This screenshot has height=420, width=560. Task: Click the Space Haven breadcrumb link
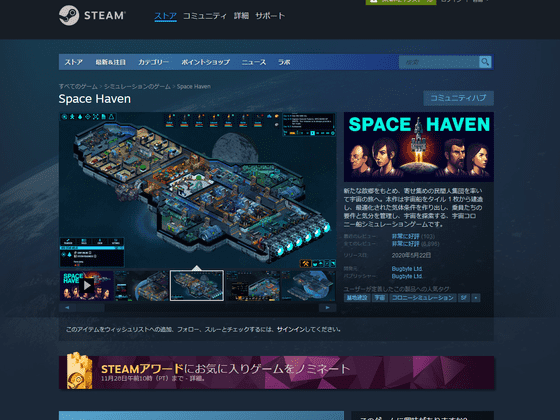coord(194,86)
